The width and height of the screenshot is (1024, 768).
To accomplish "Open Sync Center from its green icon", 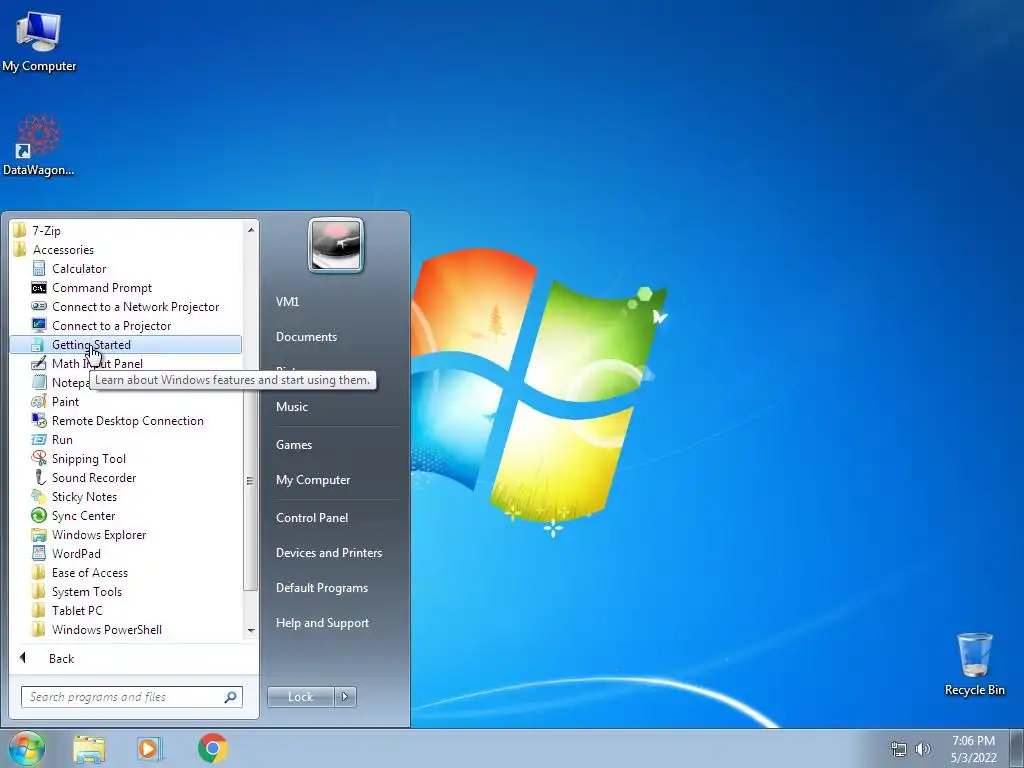I will [x=39, y=515].
